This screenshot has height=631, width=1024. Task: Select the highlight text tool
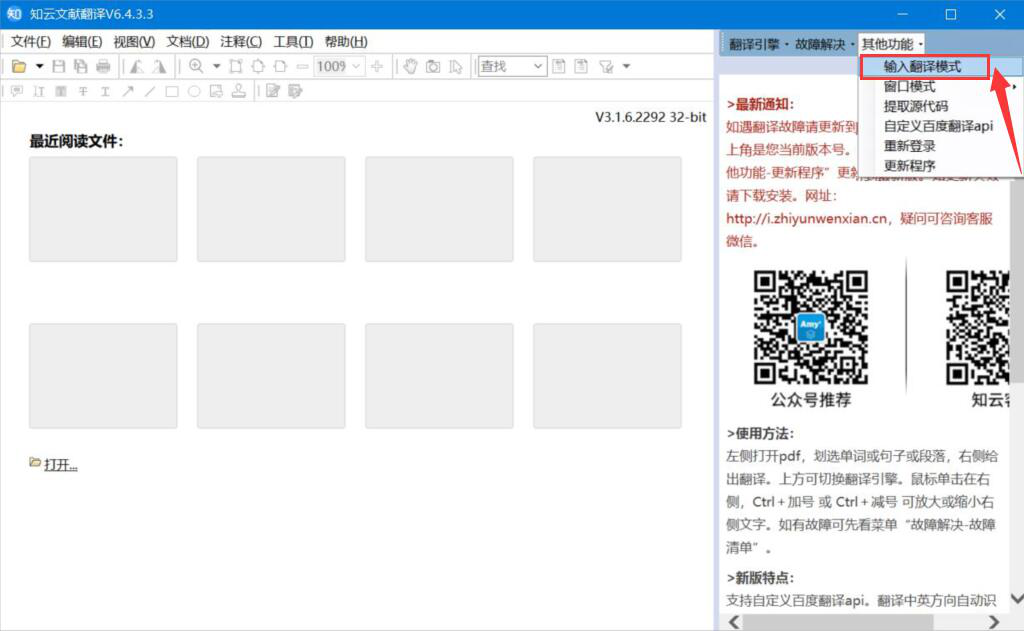coord(61,91)
